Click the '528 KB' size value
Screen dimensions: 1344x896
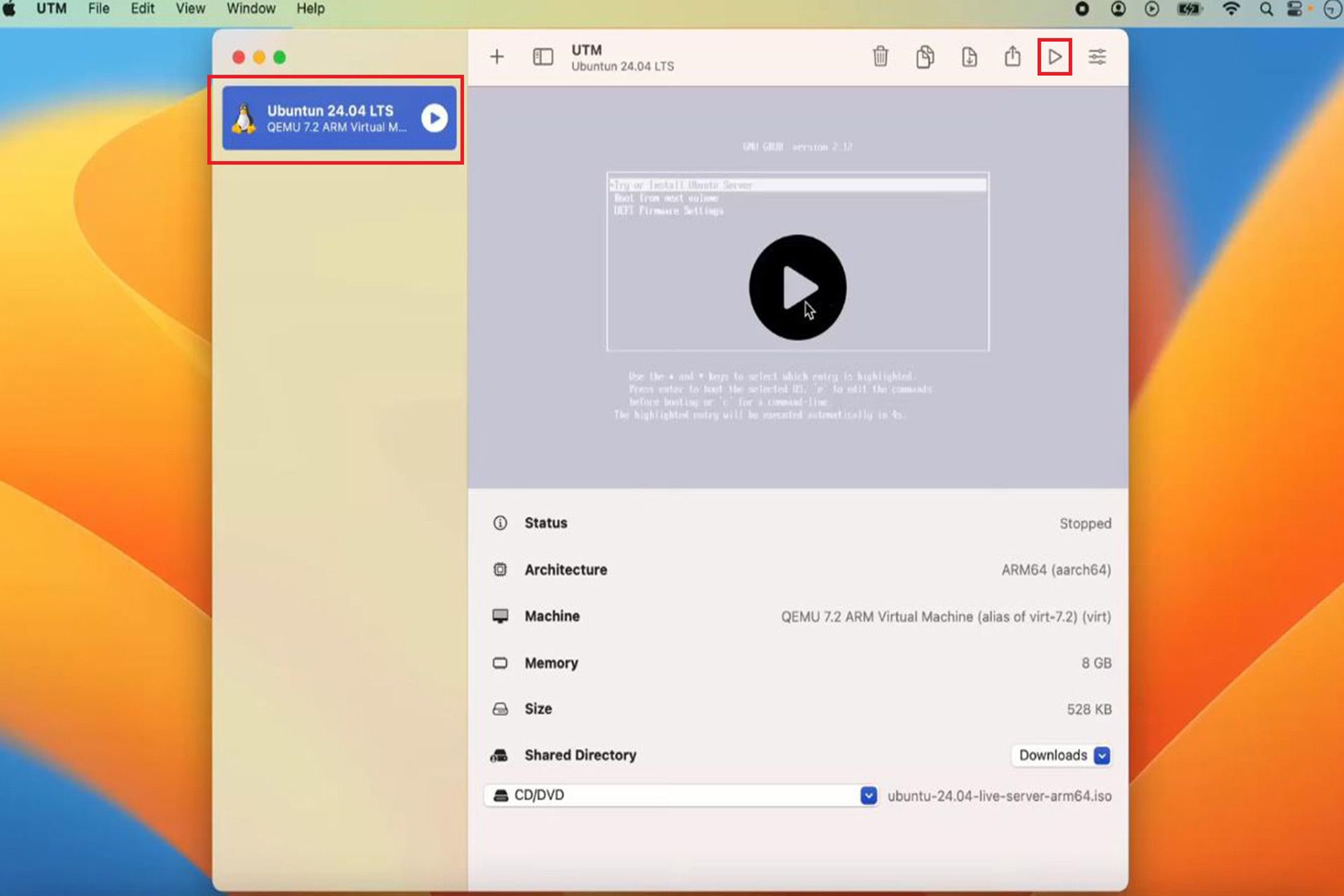pos(1089,709)
